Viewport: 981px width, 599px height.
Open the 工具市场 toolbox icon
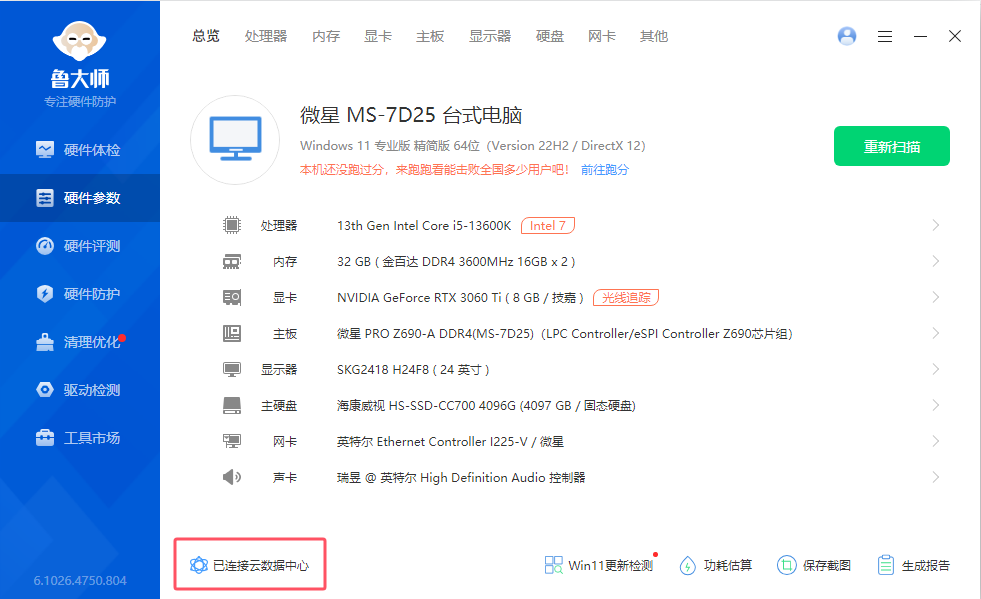coord(44,438)
